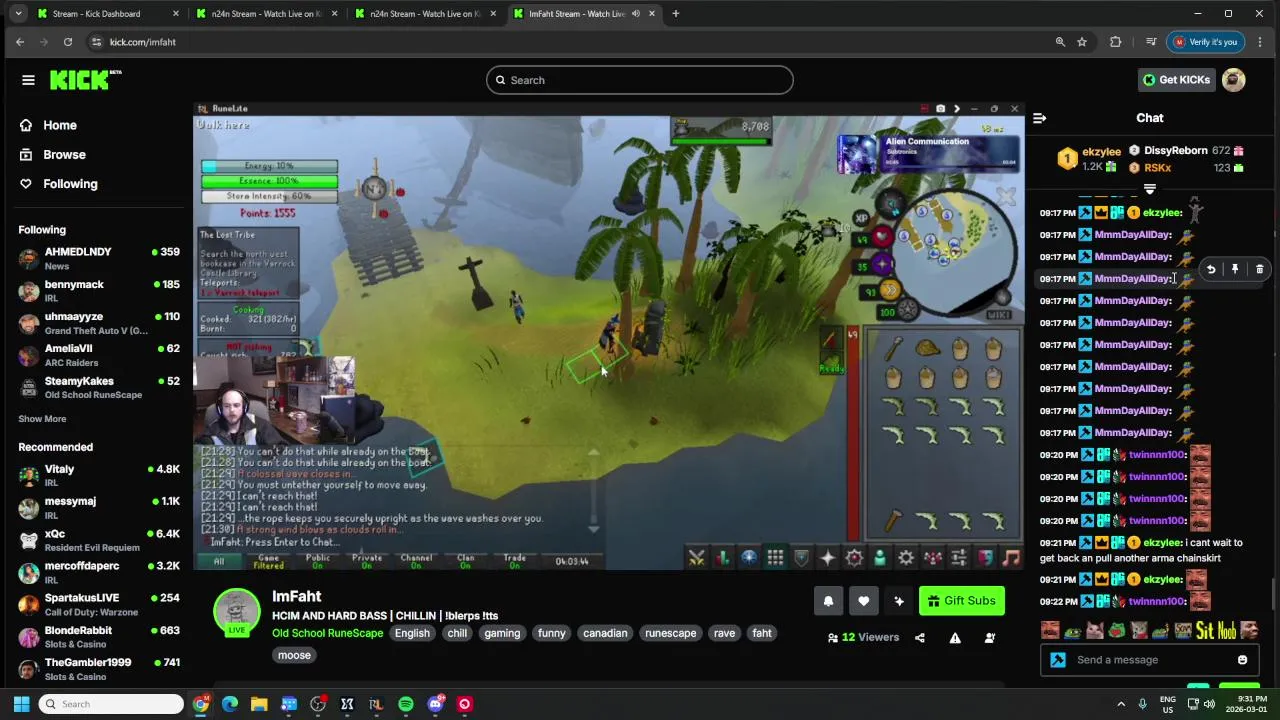Expand the RuneLite sidebar arrow
The height and width of the screenshot is (720, 1280).
click(x=957, y=109)
